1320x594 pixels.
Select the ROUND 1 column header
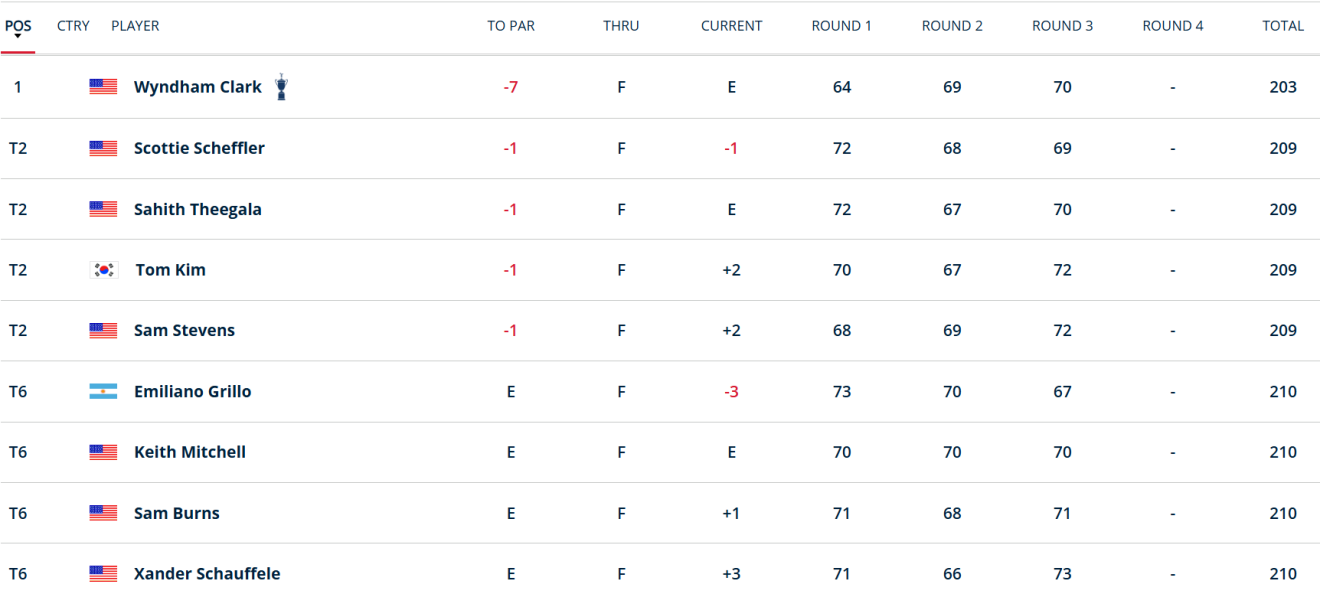[841, 26]
